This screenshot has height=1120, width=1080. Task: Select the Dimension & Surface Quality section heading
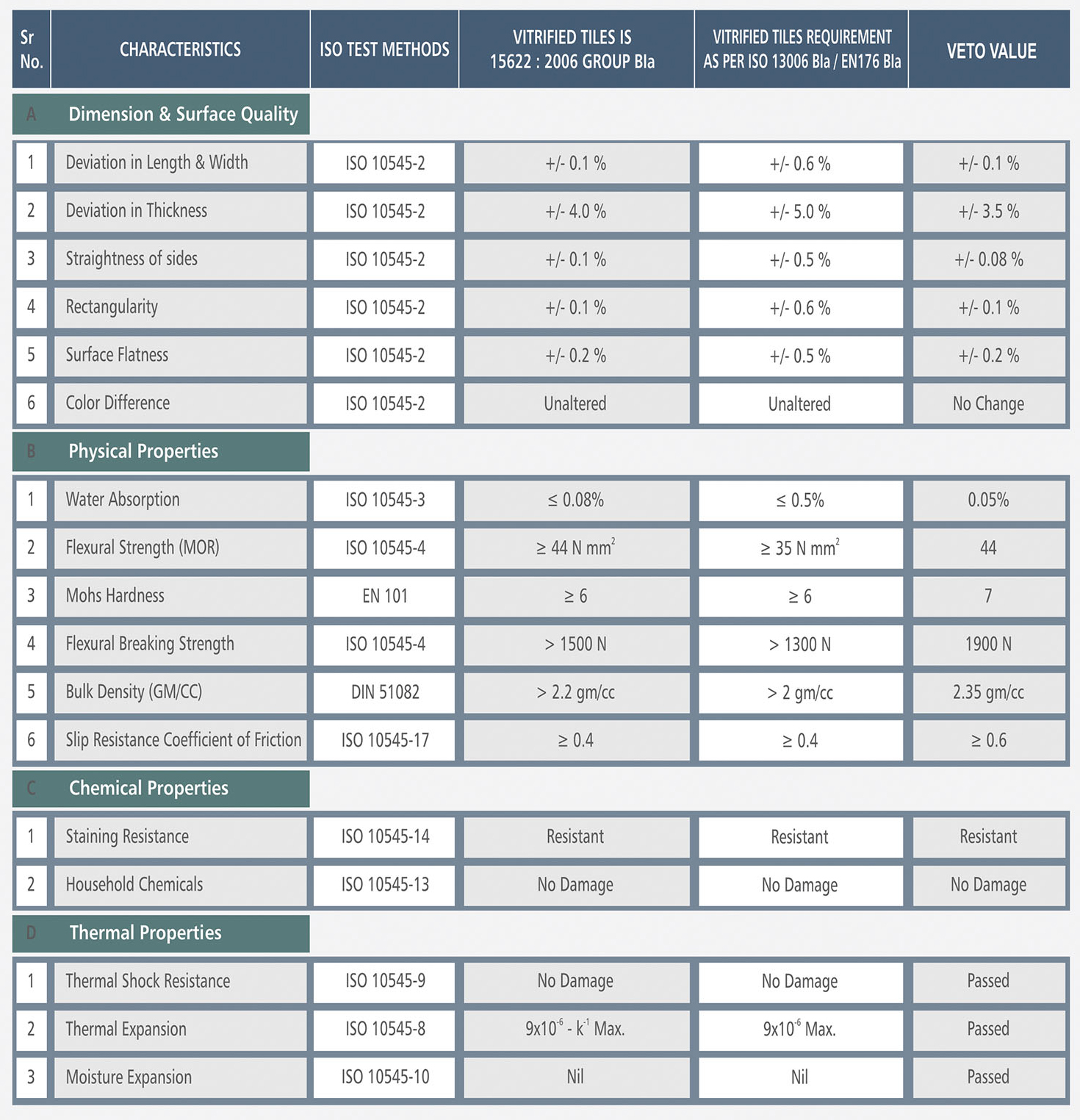click(183, 114)
